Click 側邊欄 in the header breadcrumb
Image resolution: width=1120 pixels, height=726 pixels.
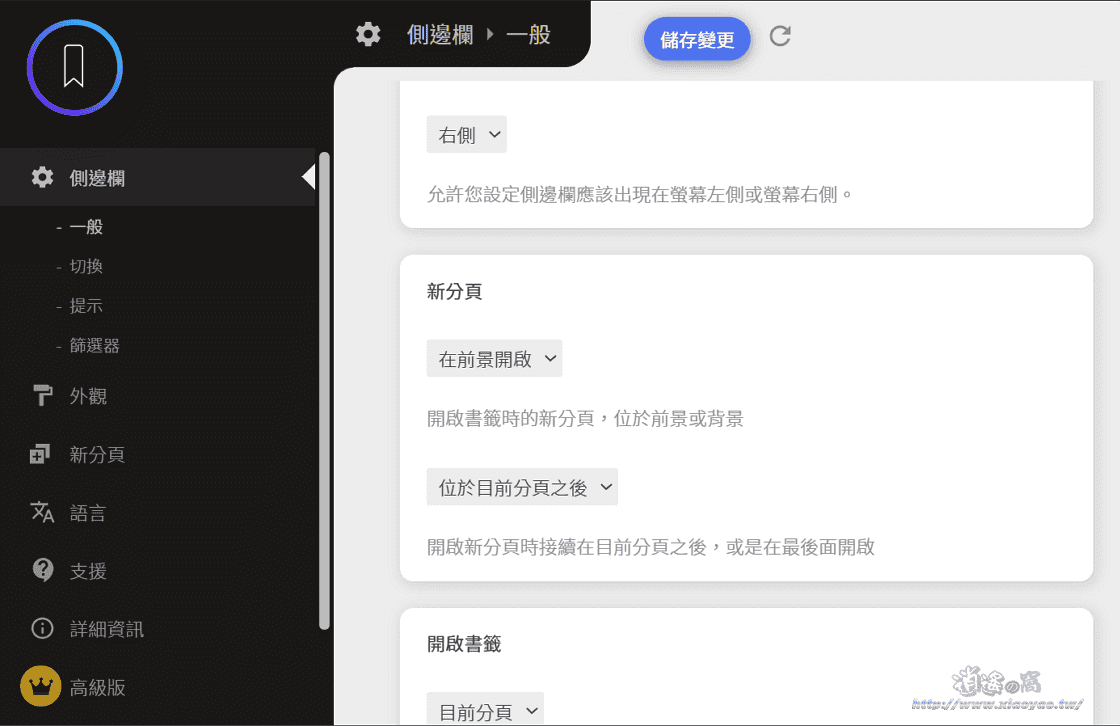coord(440,34)
